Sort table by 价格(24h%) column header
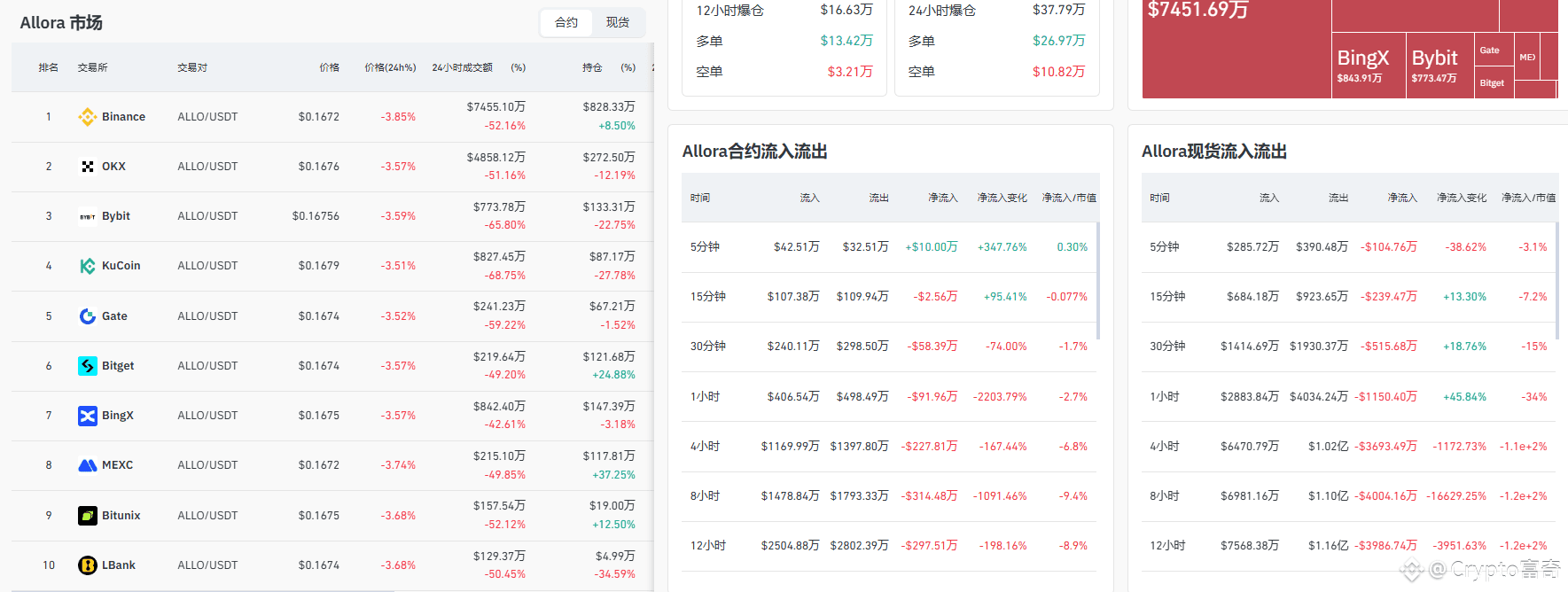Viewport: 1568px width, 592px height. click(390, 67)
